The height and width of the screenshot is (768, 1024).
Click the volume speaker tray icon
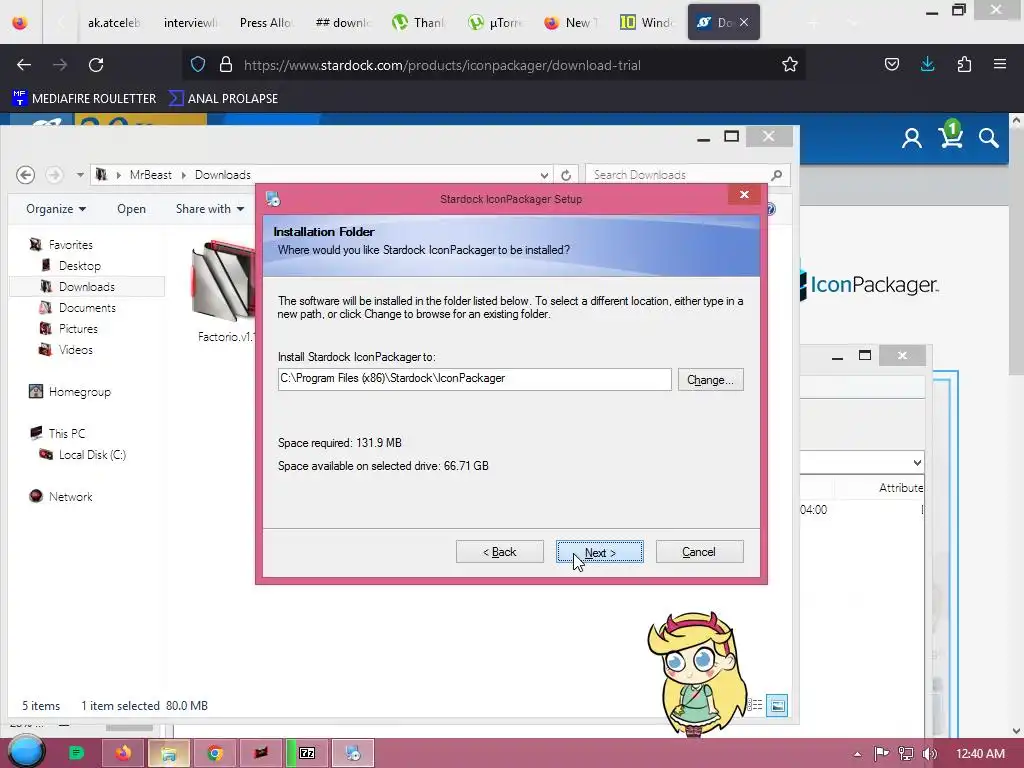929,753
